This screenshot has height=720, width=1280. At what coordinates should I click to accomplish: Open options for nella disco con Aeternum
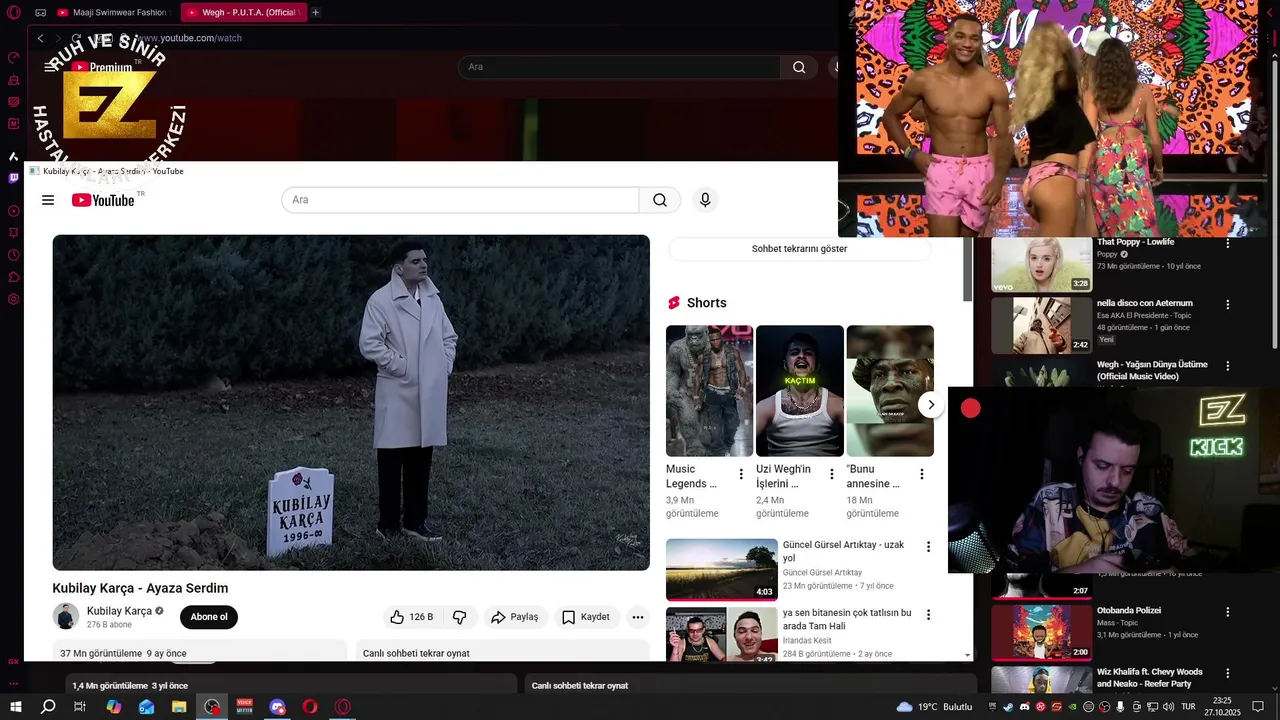pyautogui.click(x=1228, y=305)
